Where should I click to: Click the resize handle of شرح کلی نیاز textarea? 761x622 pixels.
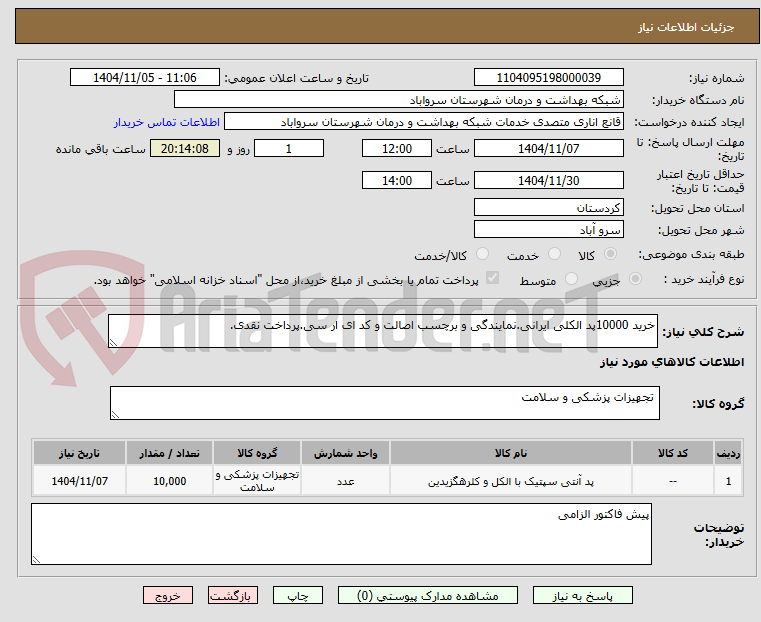pyautogui.click(x=113, y=343)
